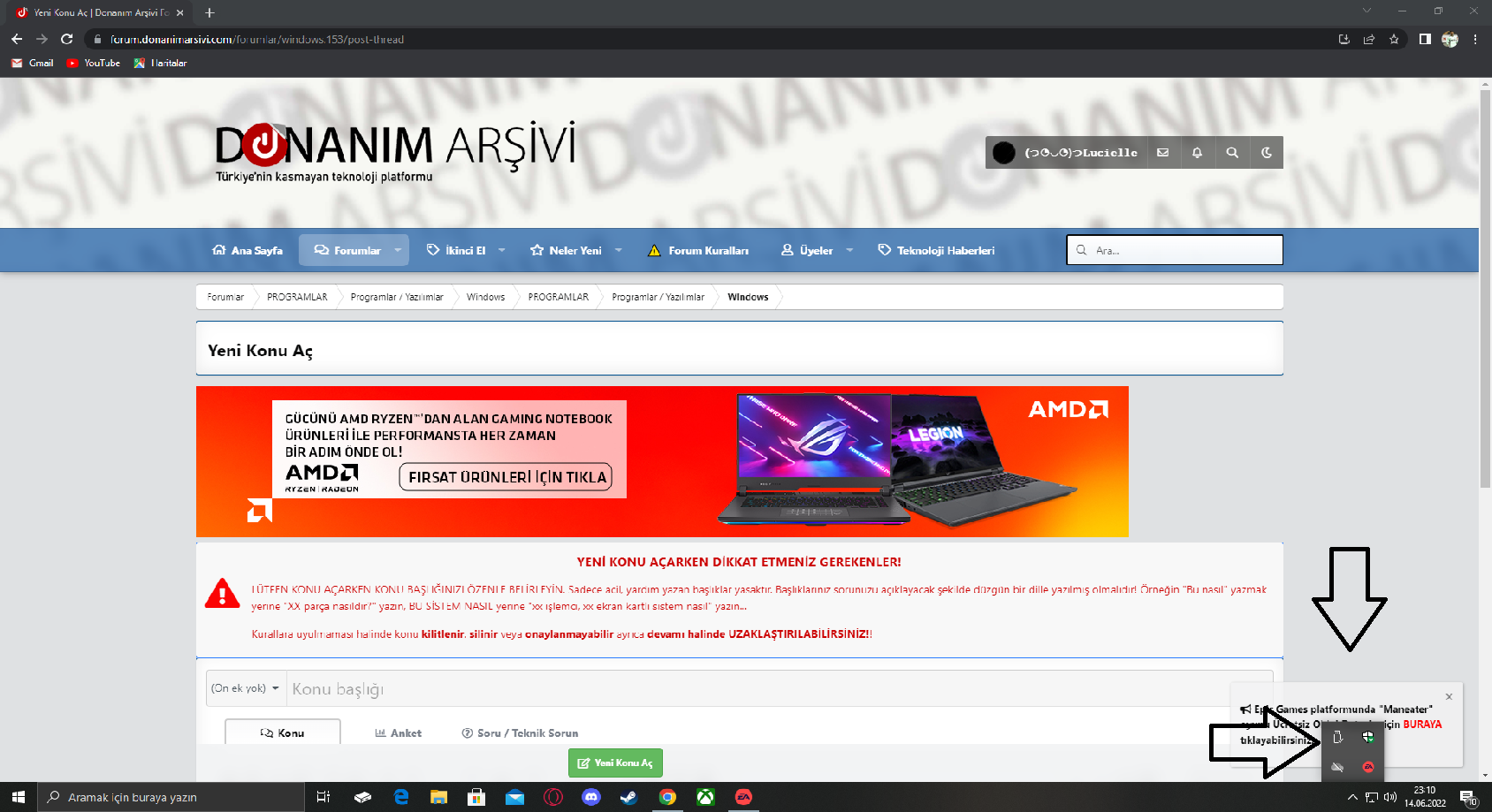Open the forum inbox envelope icon
Viewport: 1492px width, 812px height.
(1163, 152)
